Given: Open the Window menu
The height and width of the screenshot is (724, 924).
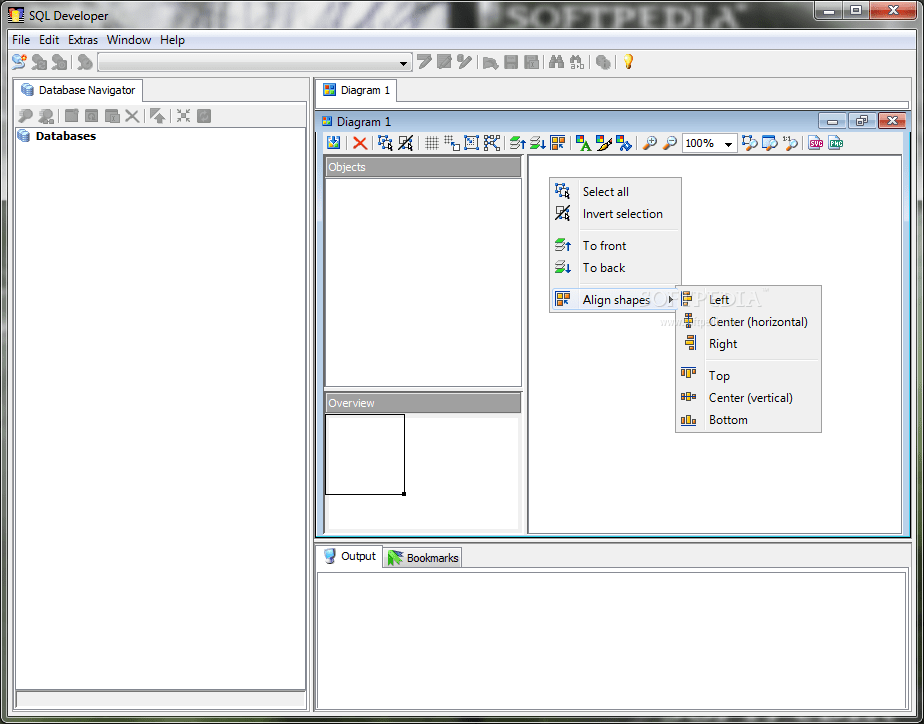Looking at the screenshot, I should tap(129, 40).
